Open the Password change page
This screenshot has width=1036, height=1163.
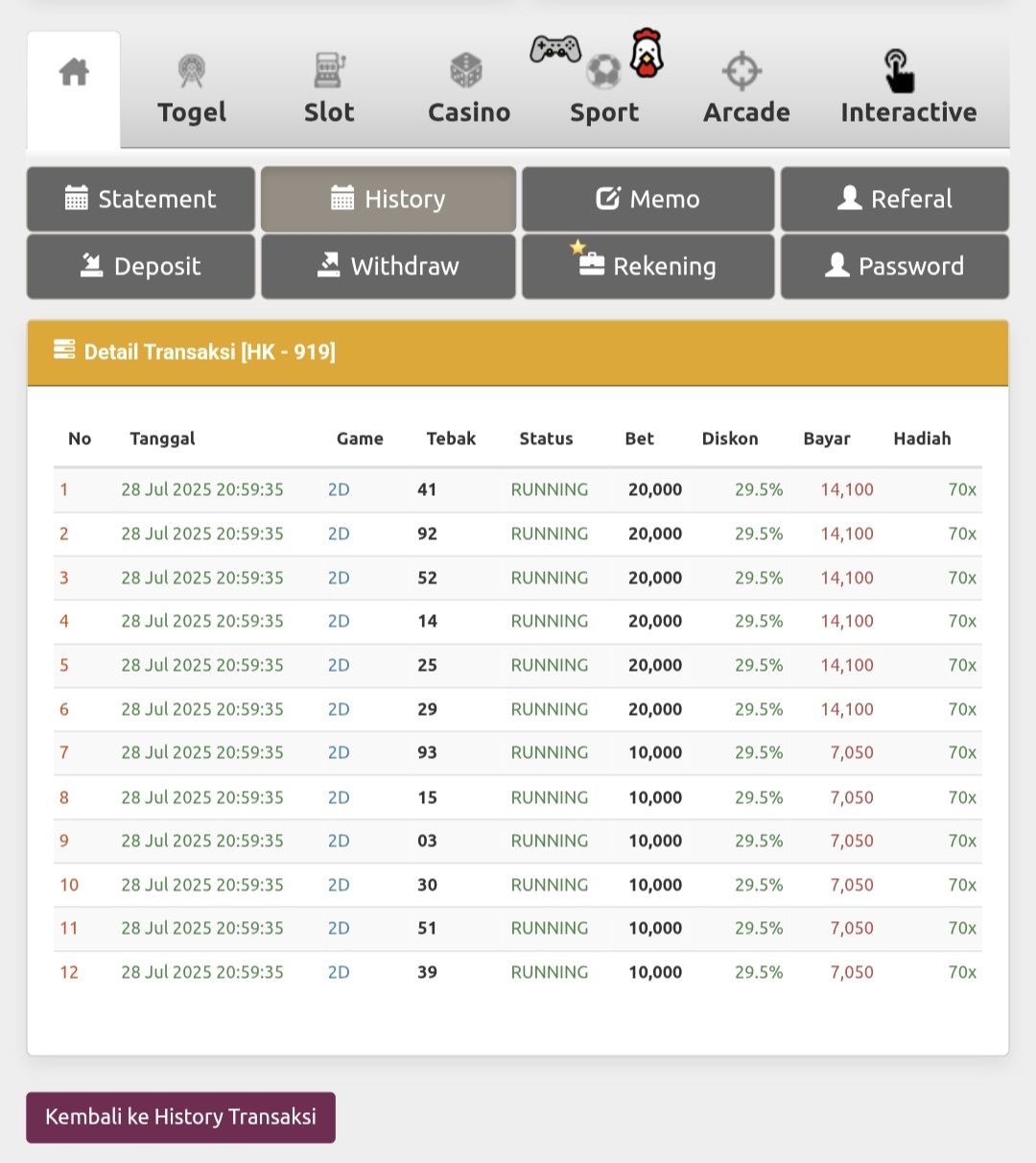coord(894,267)
